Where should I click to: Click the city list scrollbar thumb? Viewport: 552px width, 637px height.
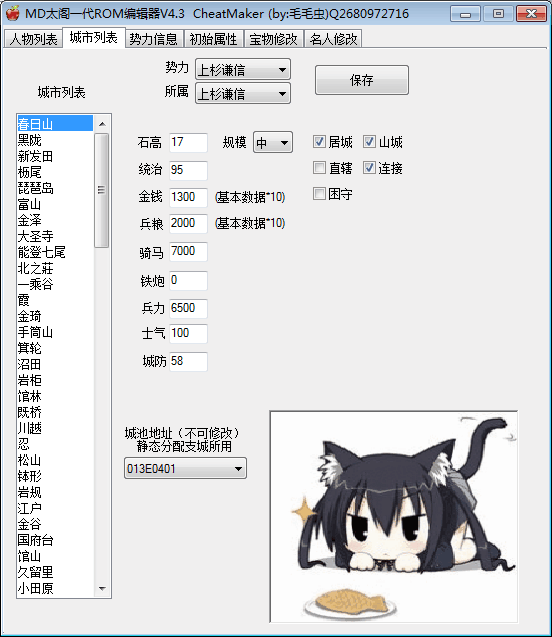point(102,190)
